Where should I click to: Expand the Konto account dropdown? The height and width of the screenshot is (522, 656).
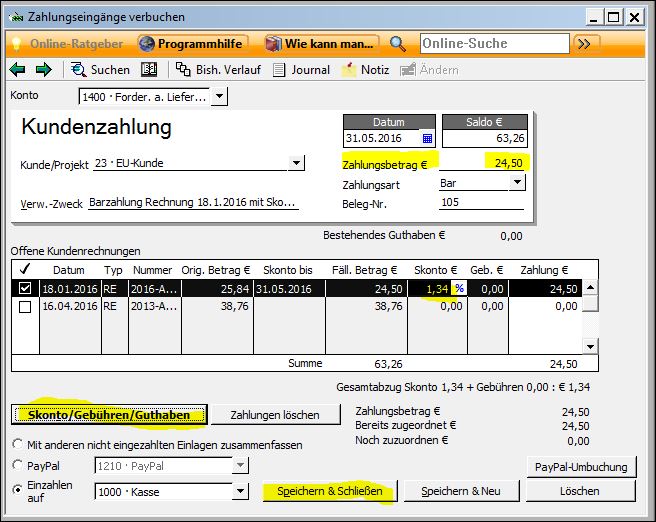(219, 97)
